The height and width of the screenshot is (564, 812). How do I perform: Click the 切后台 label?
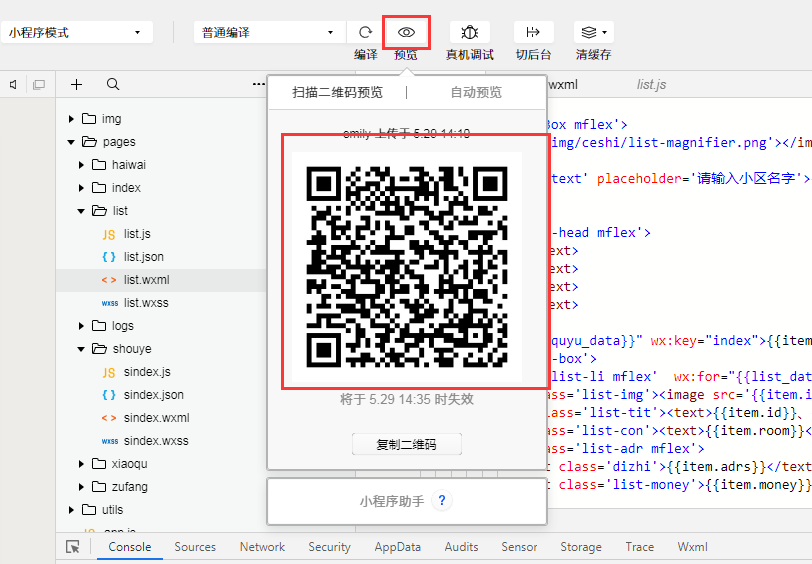[533, 54]
